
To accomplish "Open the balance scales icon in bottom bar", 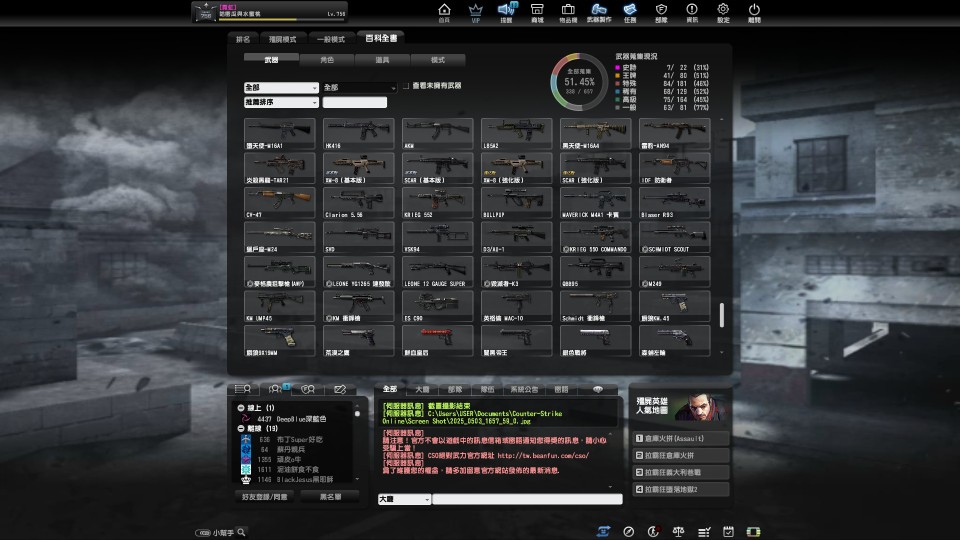I will [x=678, y=531].
